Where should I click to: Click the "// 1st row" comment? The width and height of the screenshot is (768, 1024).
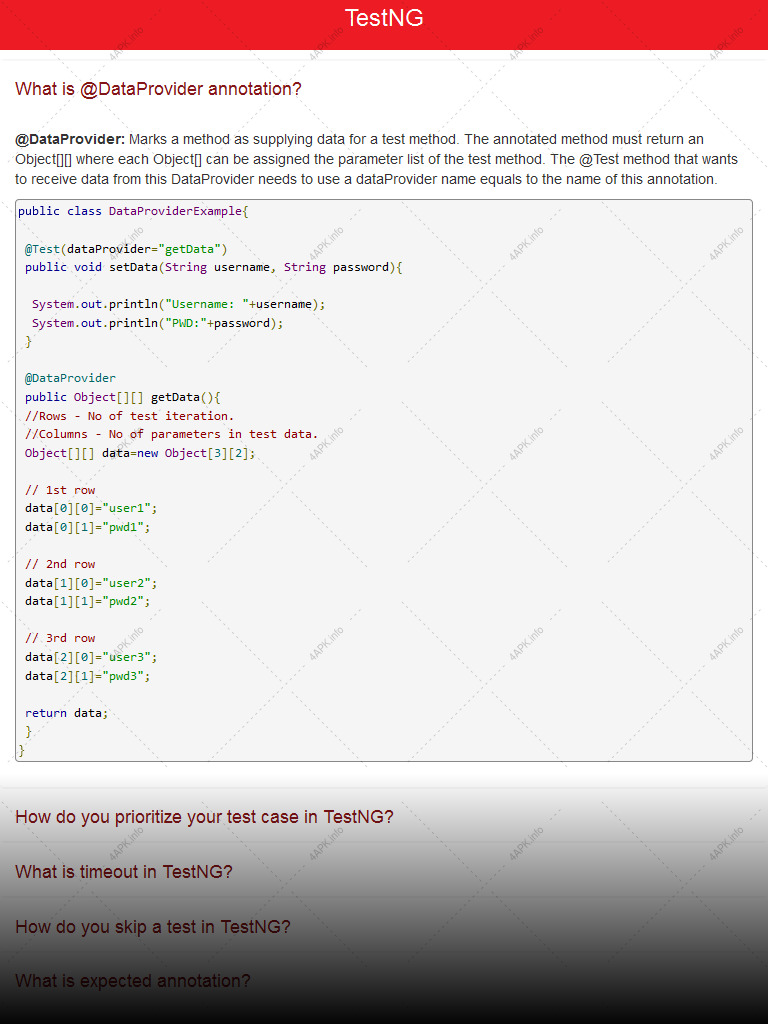[x=60, y=490]
